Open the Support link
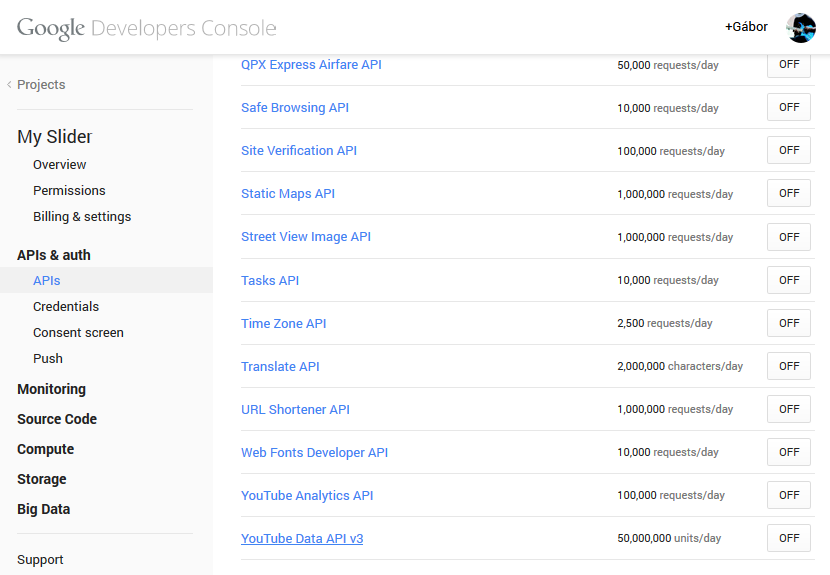This screenshot has height=575, width=830. point(40,560)
